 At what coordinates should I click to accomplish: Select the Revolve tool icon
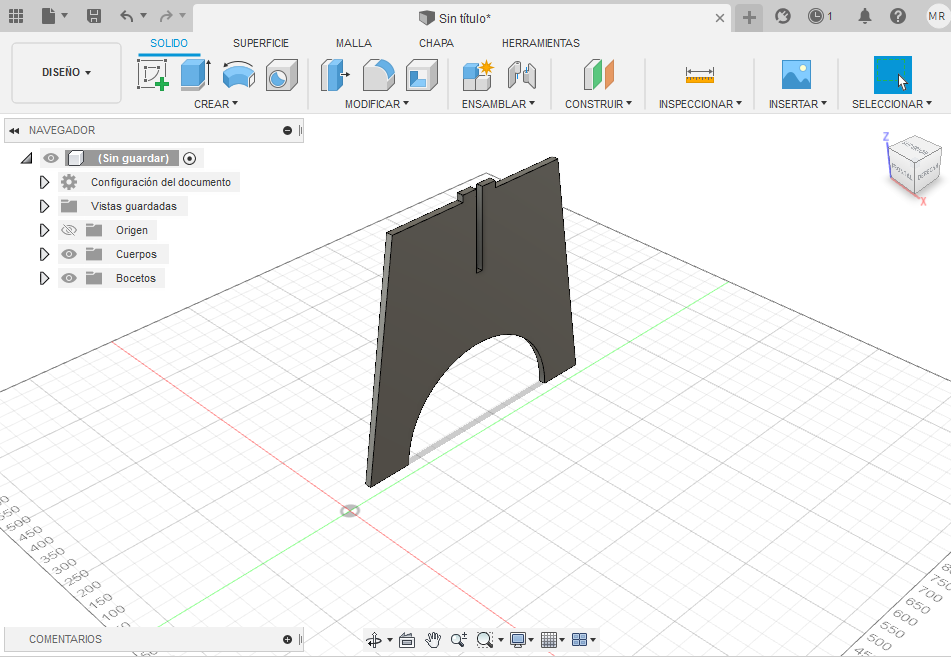point(238,75)
